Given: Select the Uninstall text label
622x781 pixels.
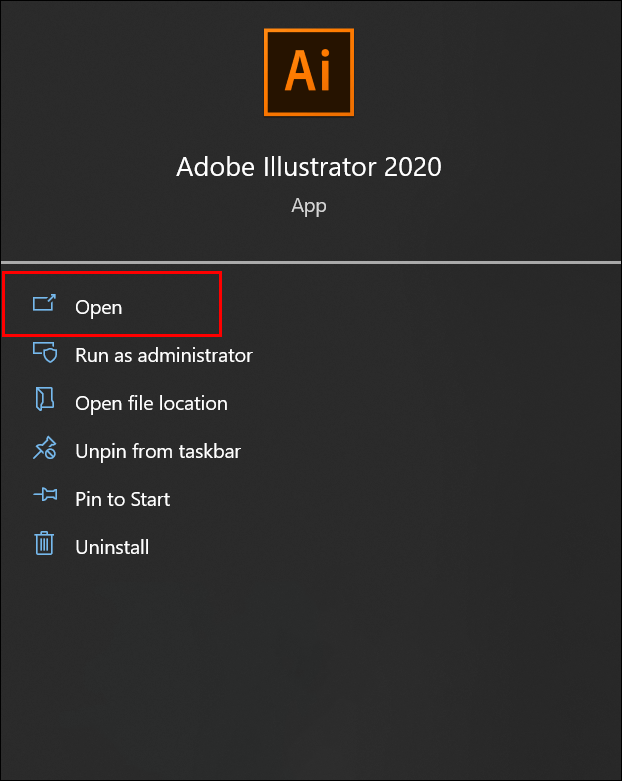Looking at the screenshot, I should pyautogui.click(x=112, y=547).
